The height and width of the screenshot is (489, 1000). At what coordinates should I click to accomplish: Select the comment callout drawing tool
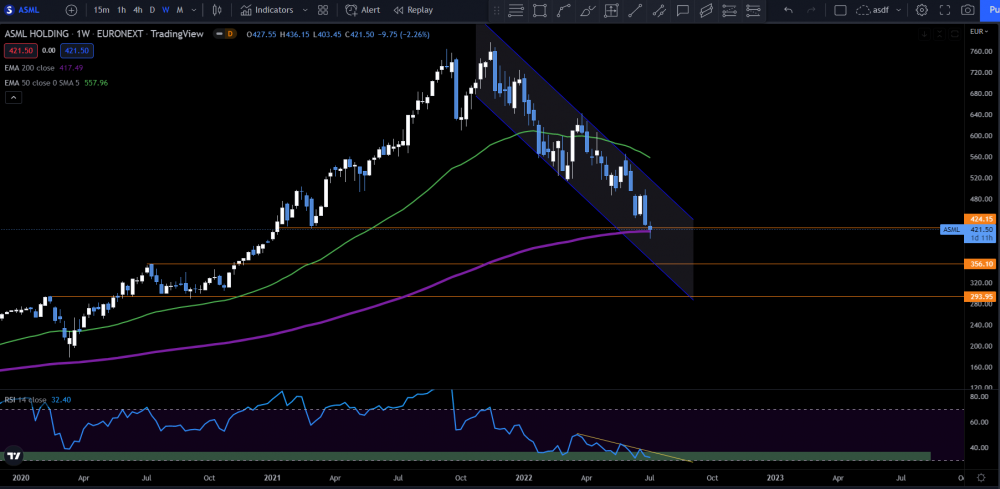(682, 11)
